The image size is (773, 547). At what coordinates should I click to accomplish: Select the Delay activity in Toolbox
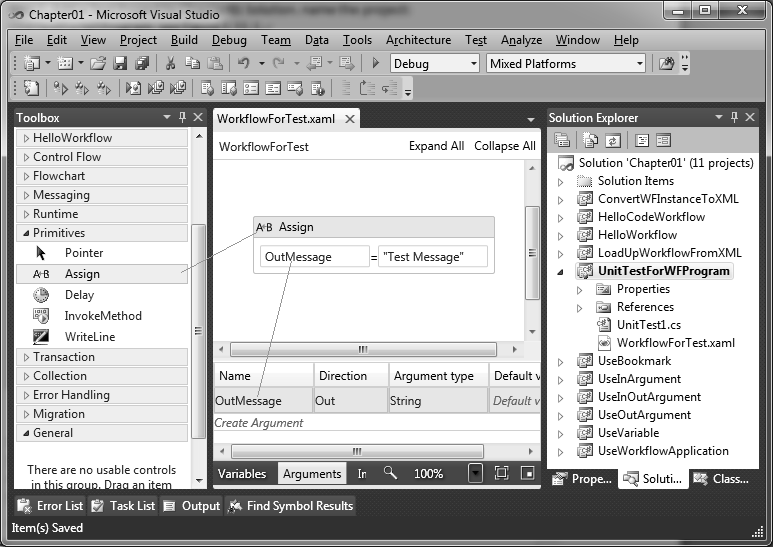pos(102,295)
